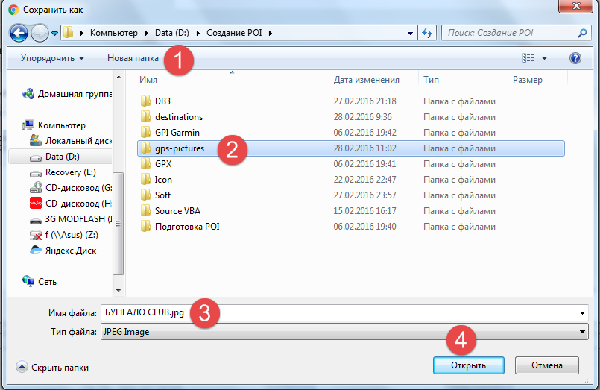Image resolution: width=600 pixels, height=390 pixels.
Task: Expand the Имя файла dropdown arrow
Action: coord(582,313)
